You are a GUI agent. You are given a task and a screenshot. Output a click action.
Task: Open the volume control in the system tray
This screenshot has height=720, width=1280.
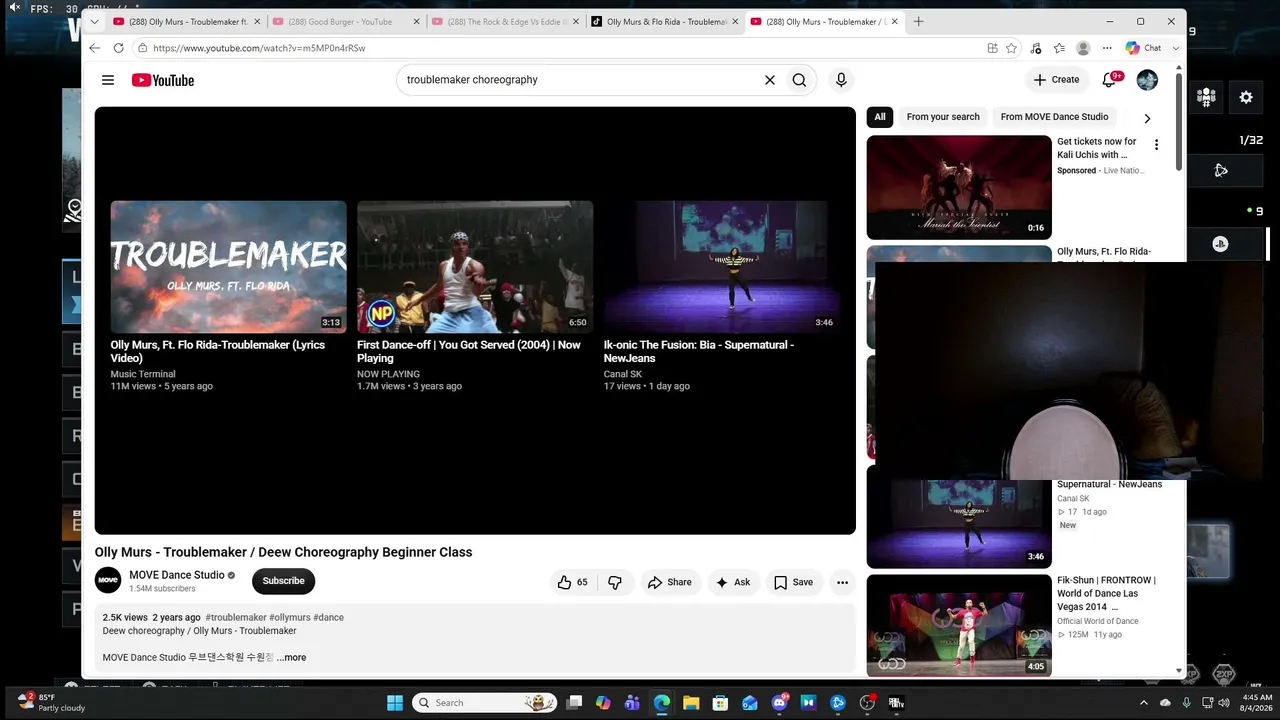click(1224, 703)
